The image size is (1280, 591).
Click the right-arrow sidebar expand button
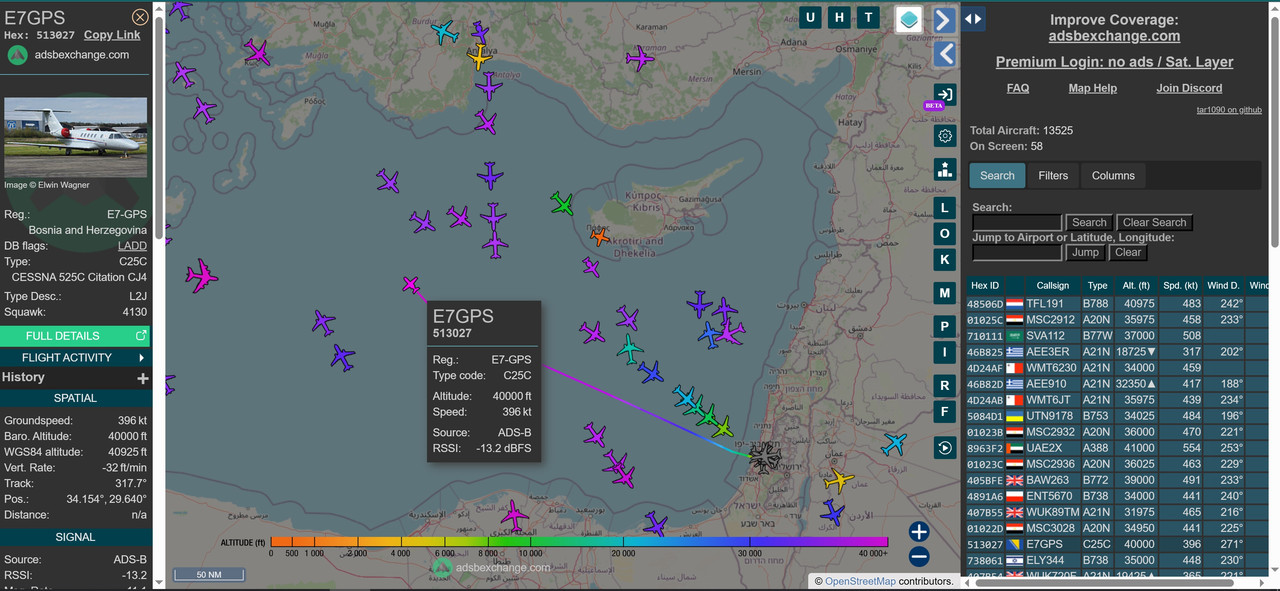(943, 20)
